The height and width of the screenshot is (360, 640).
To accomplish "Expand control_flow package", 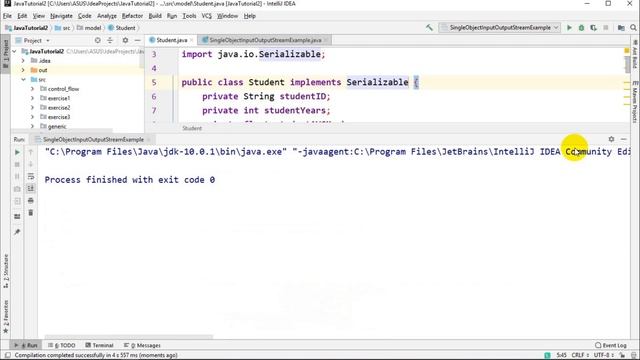I will [x=32, y=89].
